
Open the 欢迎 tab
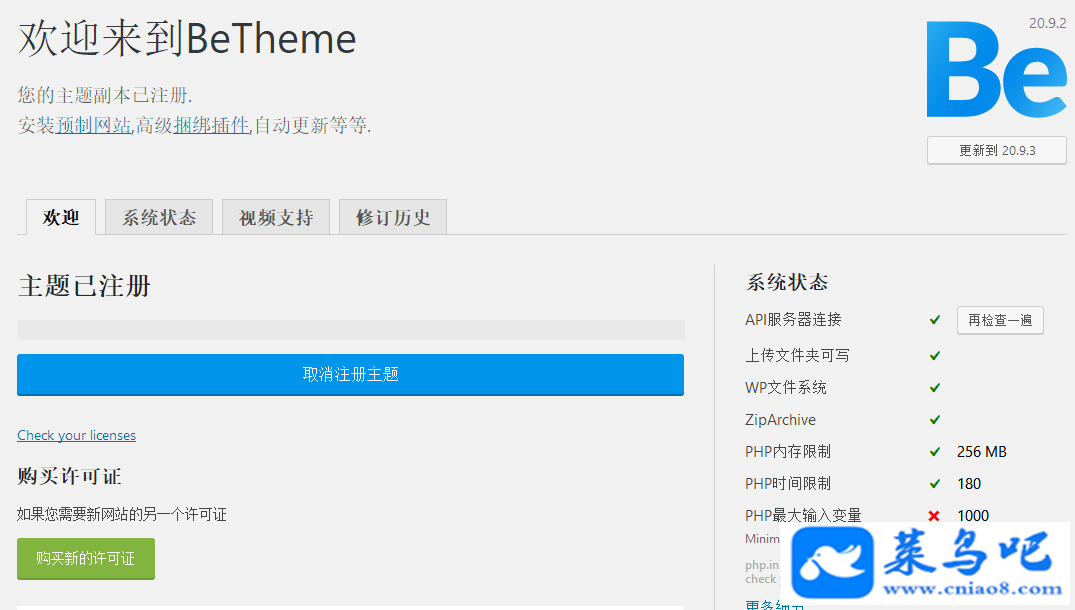click(61, 217)
